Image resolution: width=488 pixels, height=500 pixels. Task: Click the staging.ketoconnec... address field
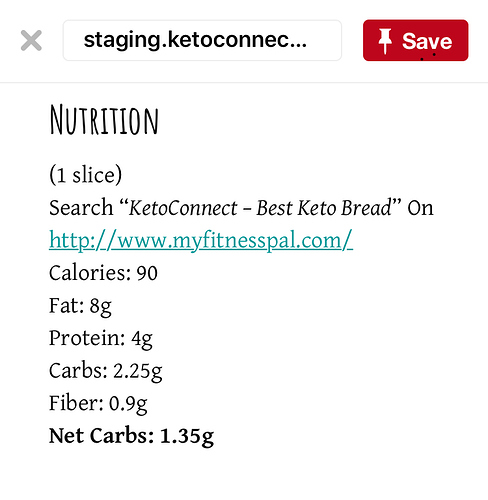[x=202, y=40]
